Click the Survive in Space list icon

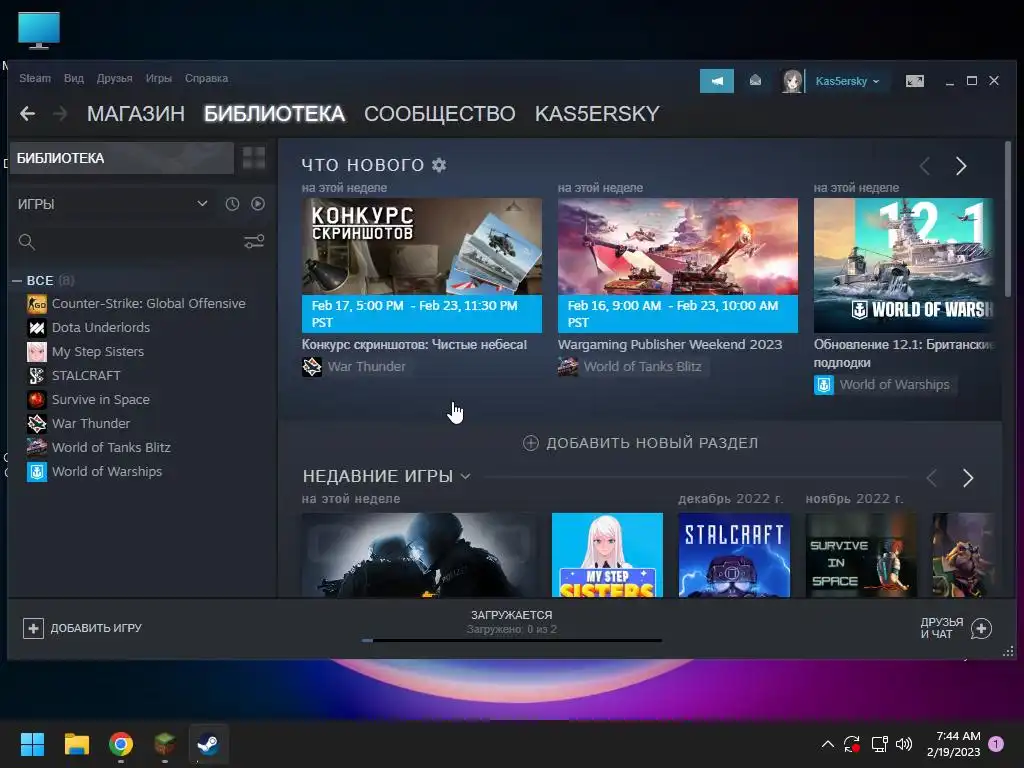pos(37,400)
